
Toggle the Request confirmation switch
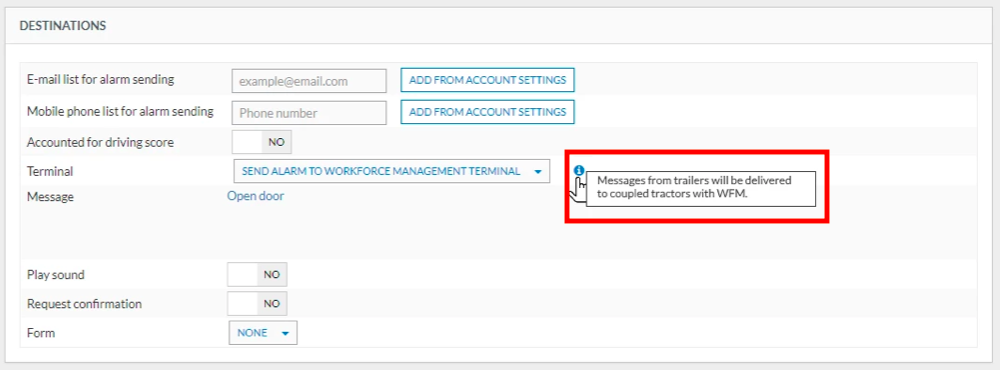pos(258,304)
